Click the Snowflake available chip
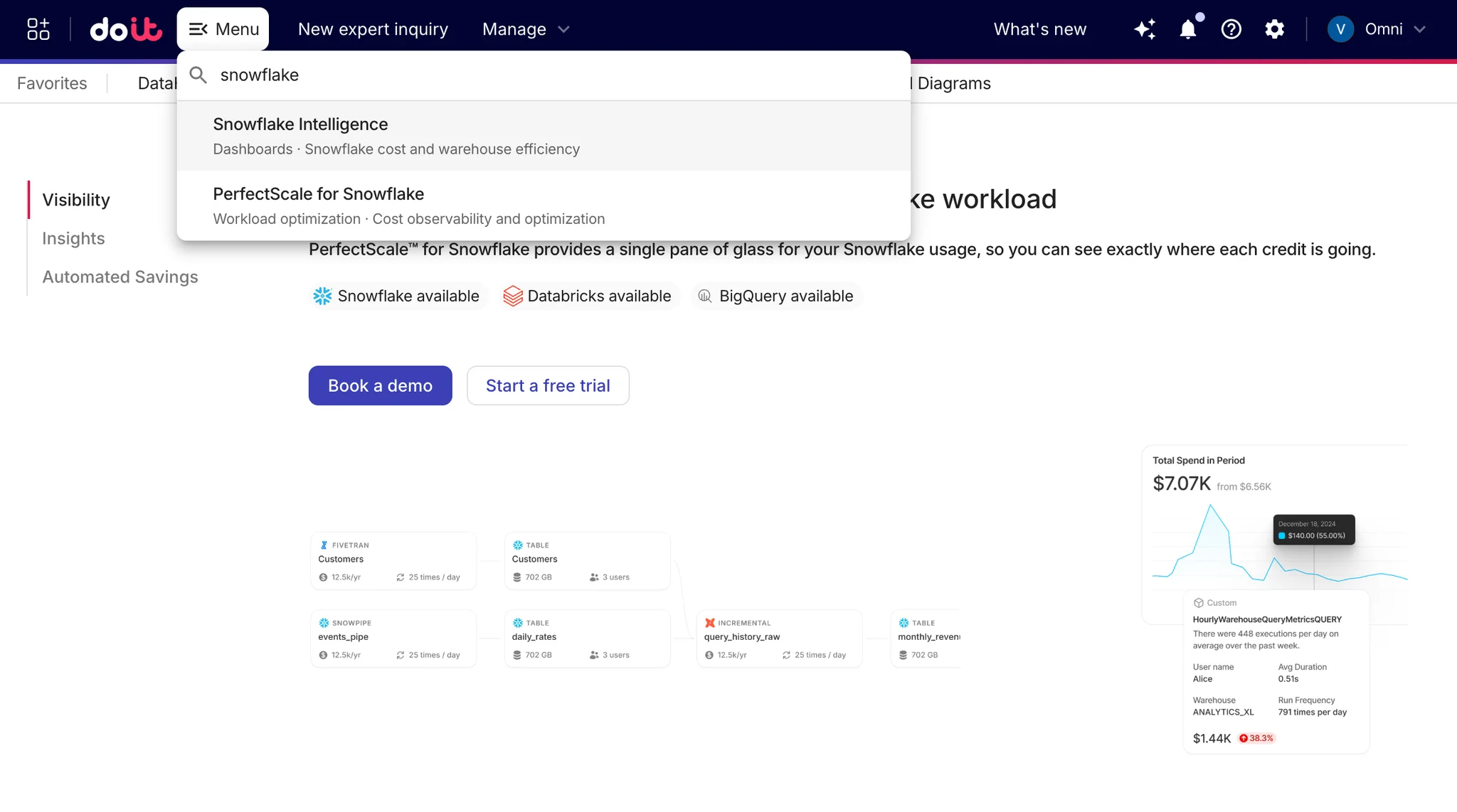 (398, 296)
